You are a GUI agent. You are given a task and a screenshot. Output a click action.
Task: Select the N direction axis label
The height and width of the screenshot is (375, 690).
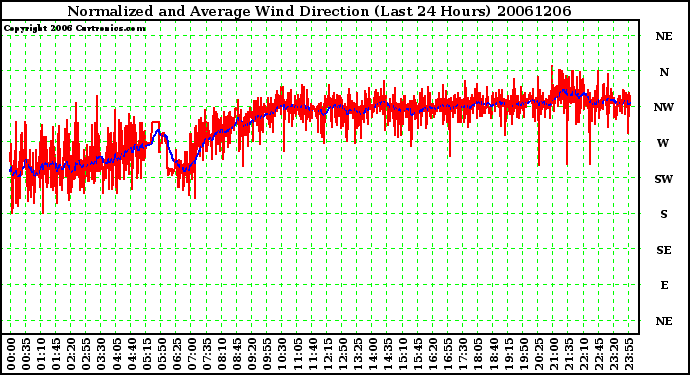(664, 72)
